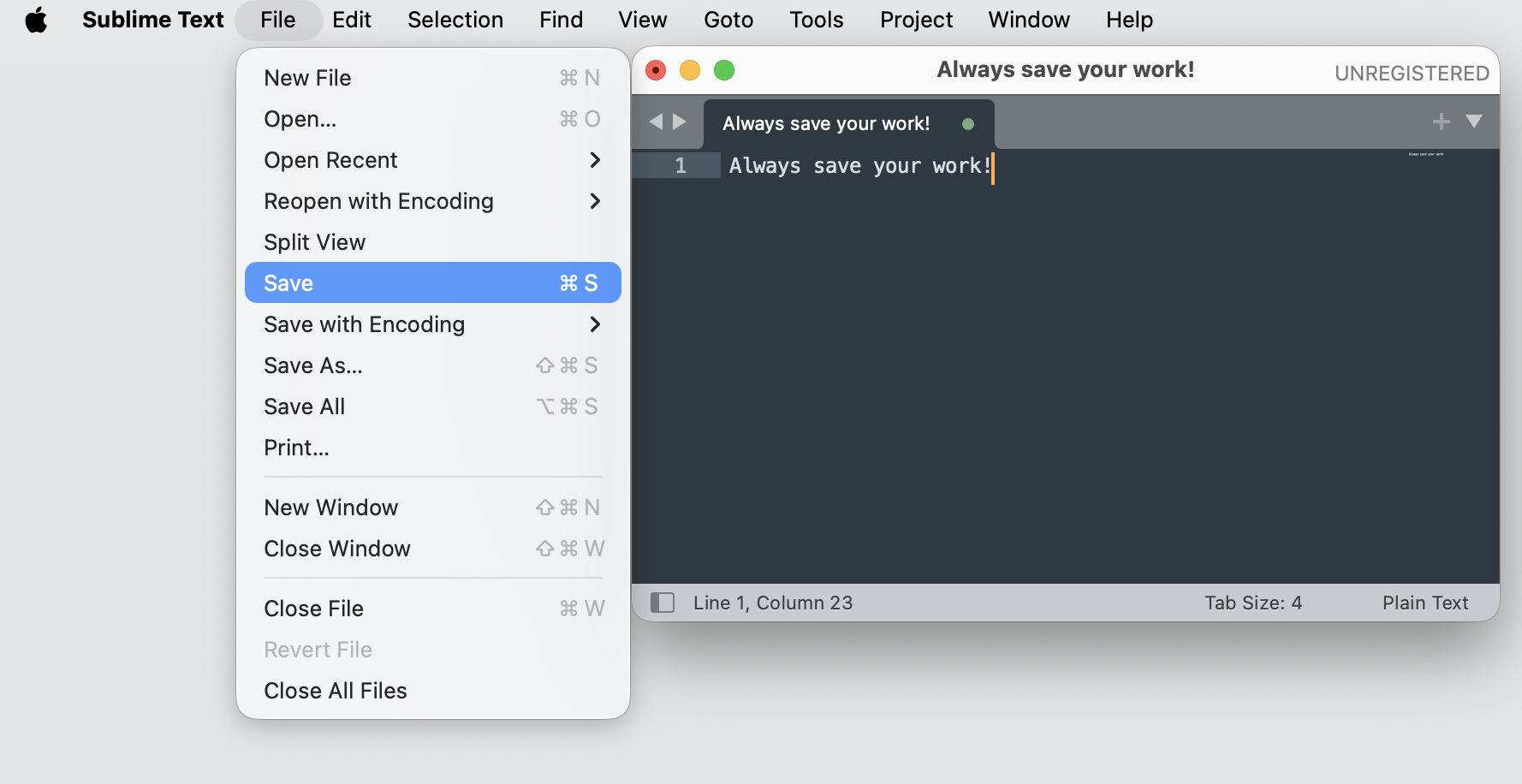This screenshot has height=784, width=1522.
Task: Choose Close All Files menu item
Action: (433, 691)
